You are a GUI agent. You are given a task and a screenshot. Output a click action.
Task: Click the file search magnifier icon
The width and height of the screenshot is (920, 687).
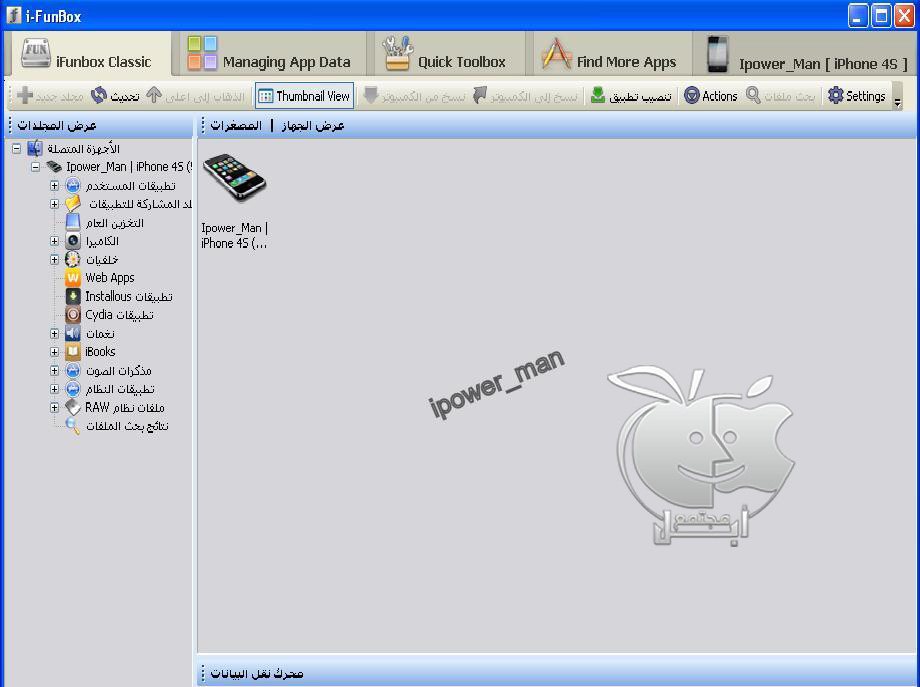pos(753,95)
